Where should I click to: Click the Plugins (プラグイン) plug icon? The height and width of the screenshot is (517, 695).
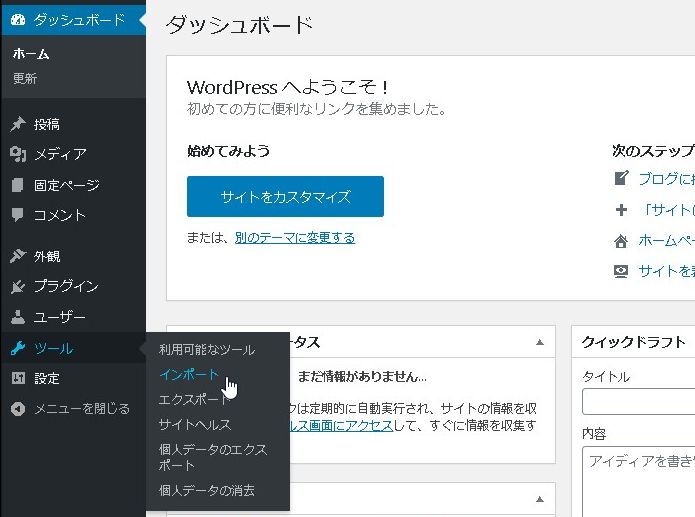(x=18, y=286)
